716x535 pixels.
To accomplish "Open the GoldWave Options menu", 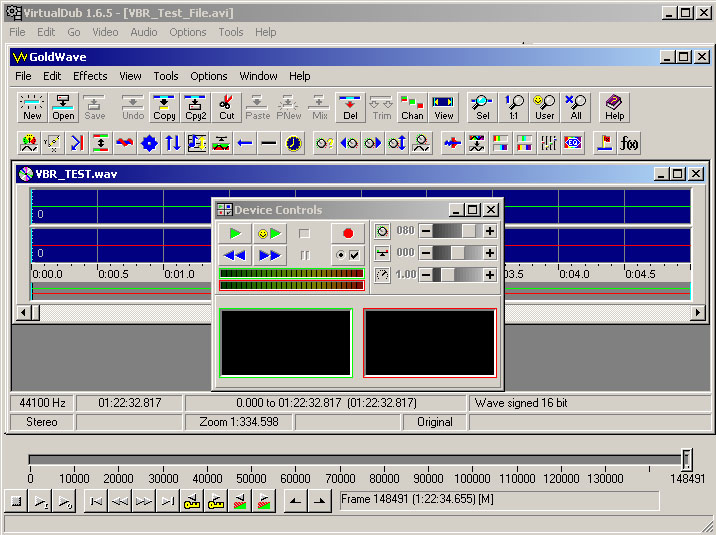I will click(209, 76).
